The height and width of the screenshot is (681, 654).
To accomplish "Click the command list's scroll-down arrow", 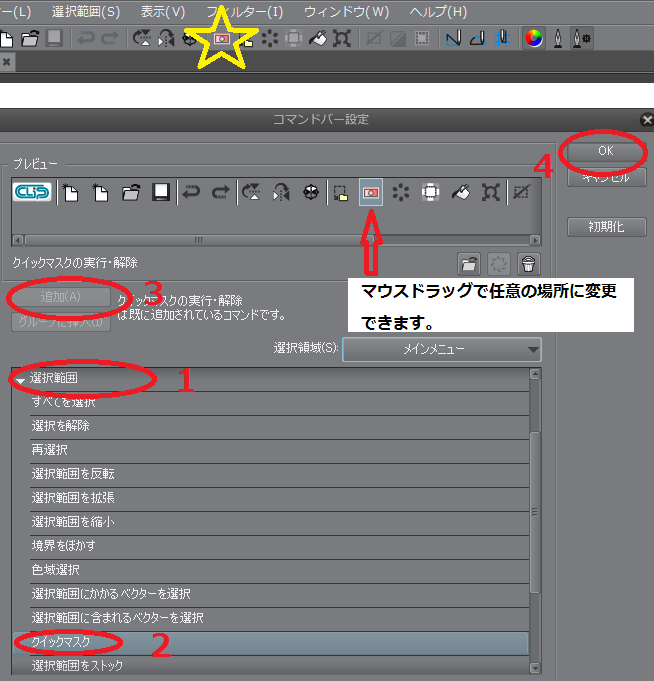I will pyautogui.click(x=535, y=668).
